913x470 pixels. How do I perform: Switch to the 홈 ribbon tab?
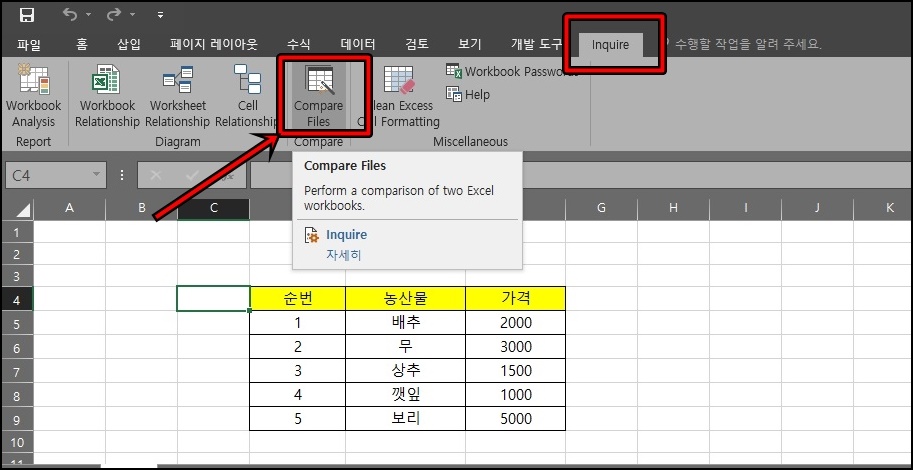tap(82, 44)
